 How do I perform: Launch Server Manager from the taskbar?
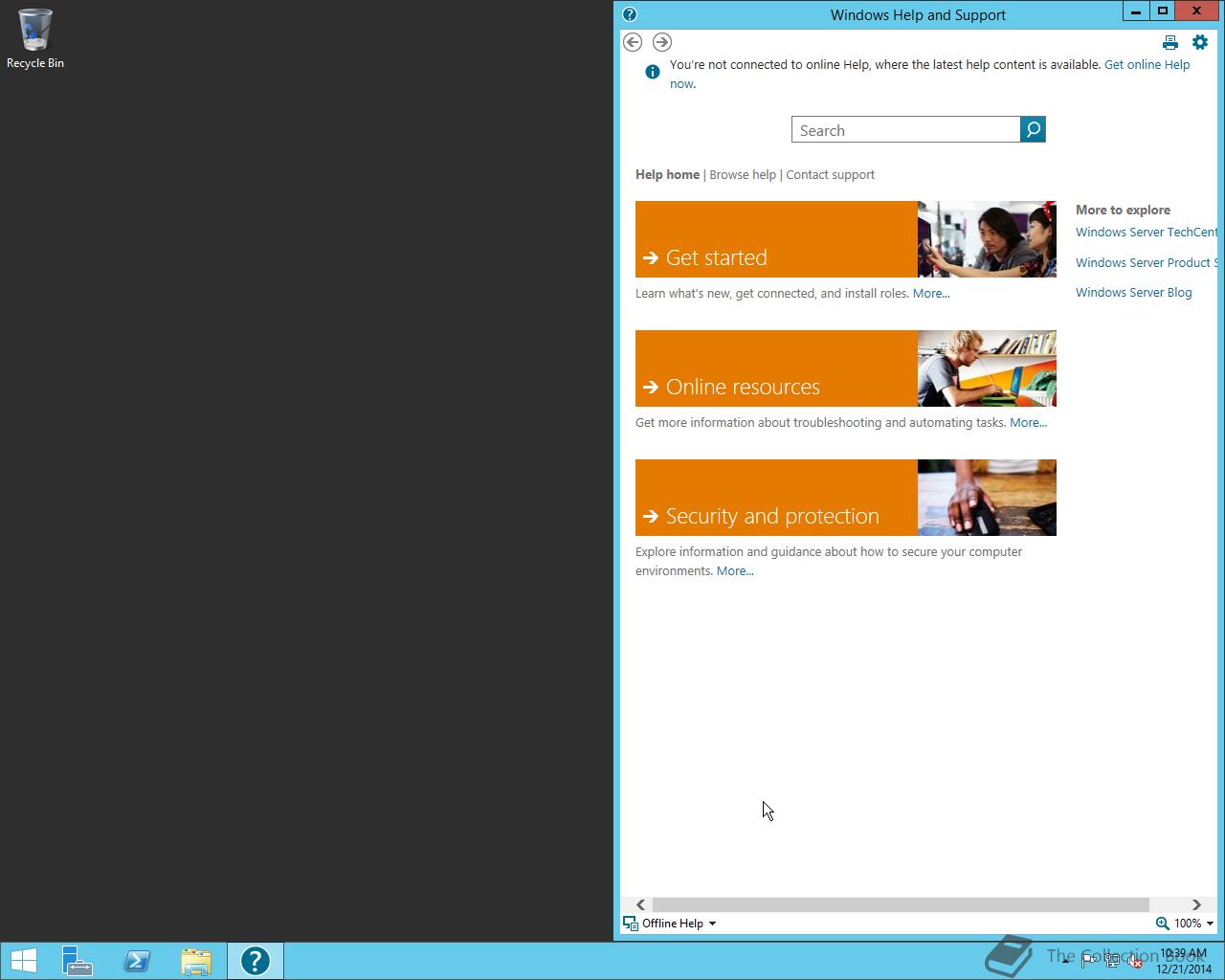click(x=78, y=961)
